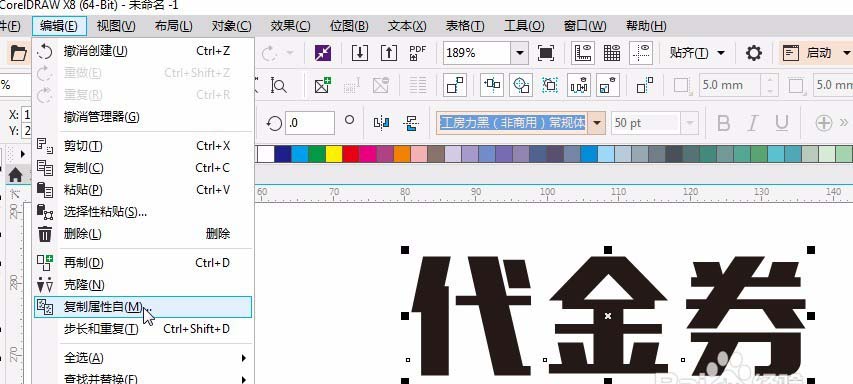Choose 撤消创建(U) from Edit menu
The image size is (853, 384).
coord(144,51)
